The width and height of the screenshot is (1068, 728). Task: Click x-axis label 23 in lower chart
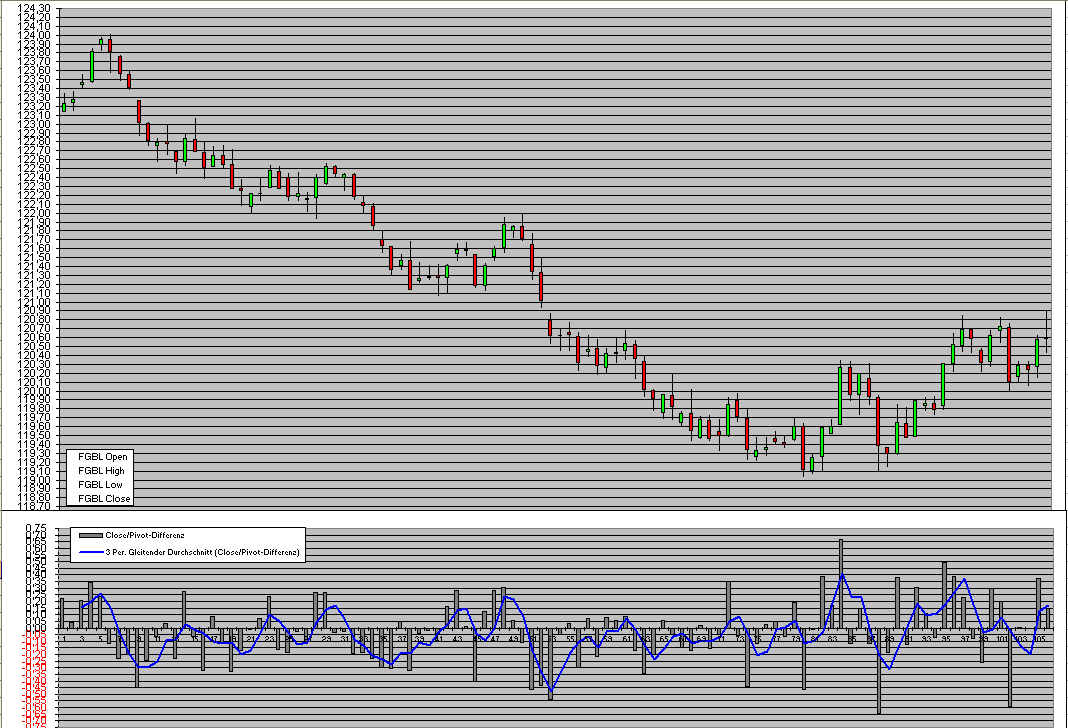(x=270, y=639)
